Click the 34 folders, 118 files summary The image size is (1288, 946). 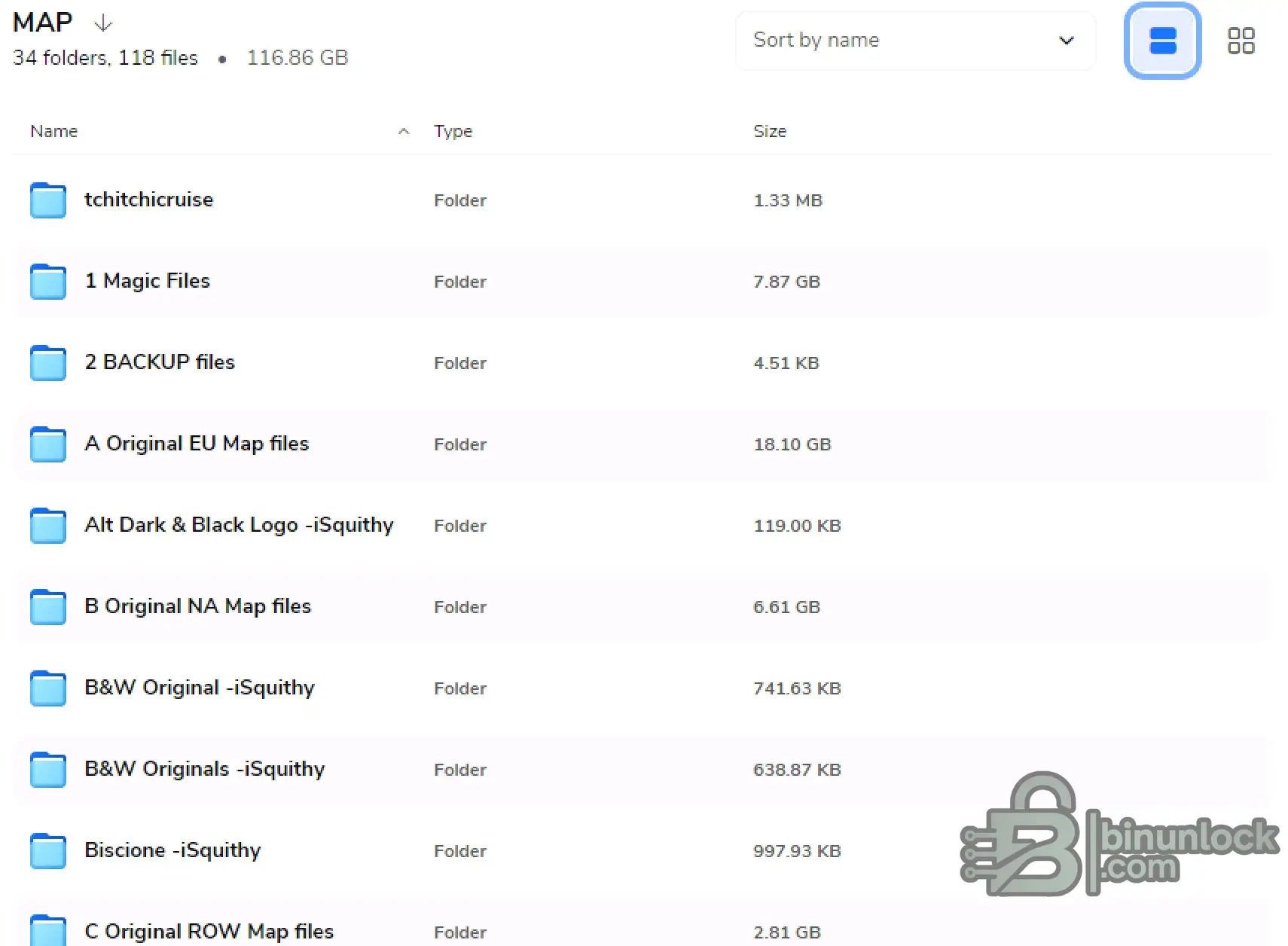tap(105, 57)
